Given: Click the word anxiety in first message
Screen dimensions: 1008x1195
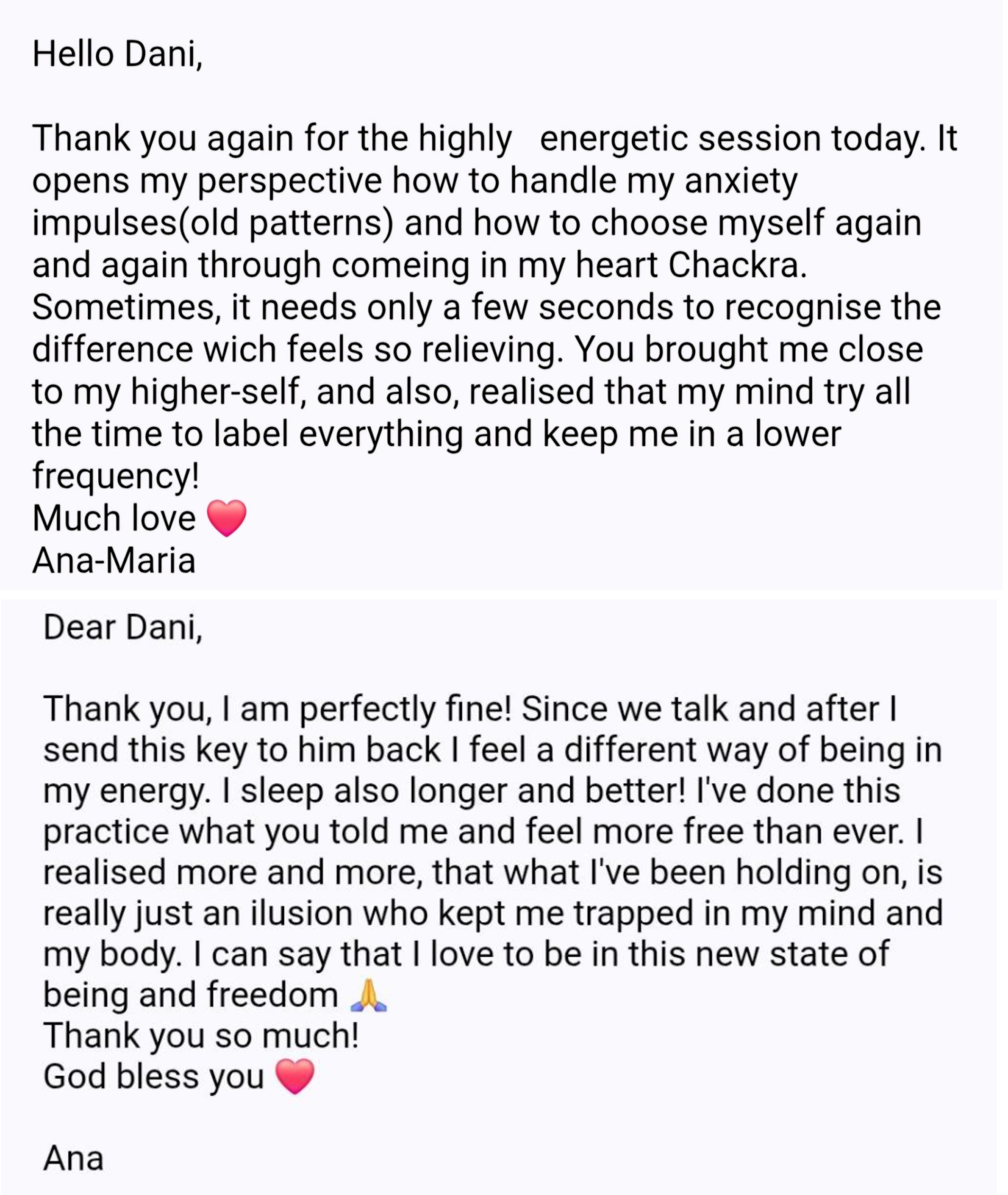Looking at the screenshot, I should point(740,182).
